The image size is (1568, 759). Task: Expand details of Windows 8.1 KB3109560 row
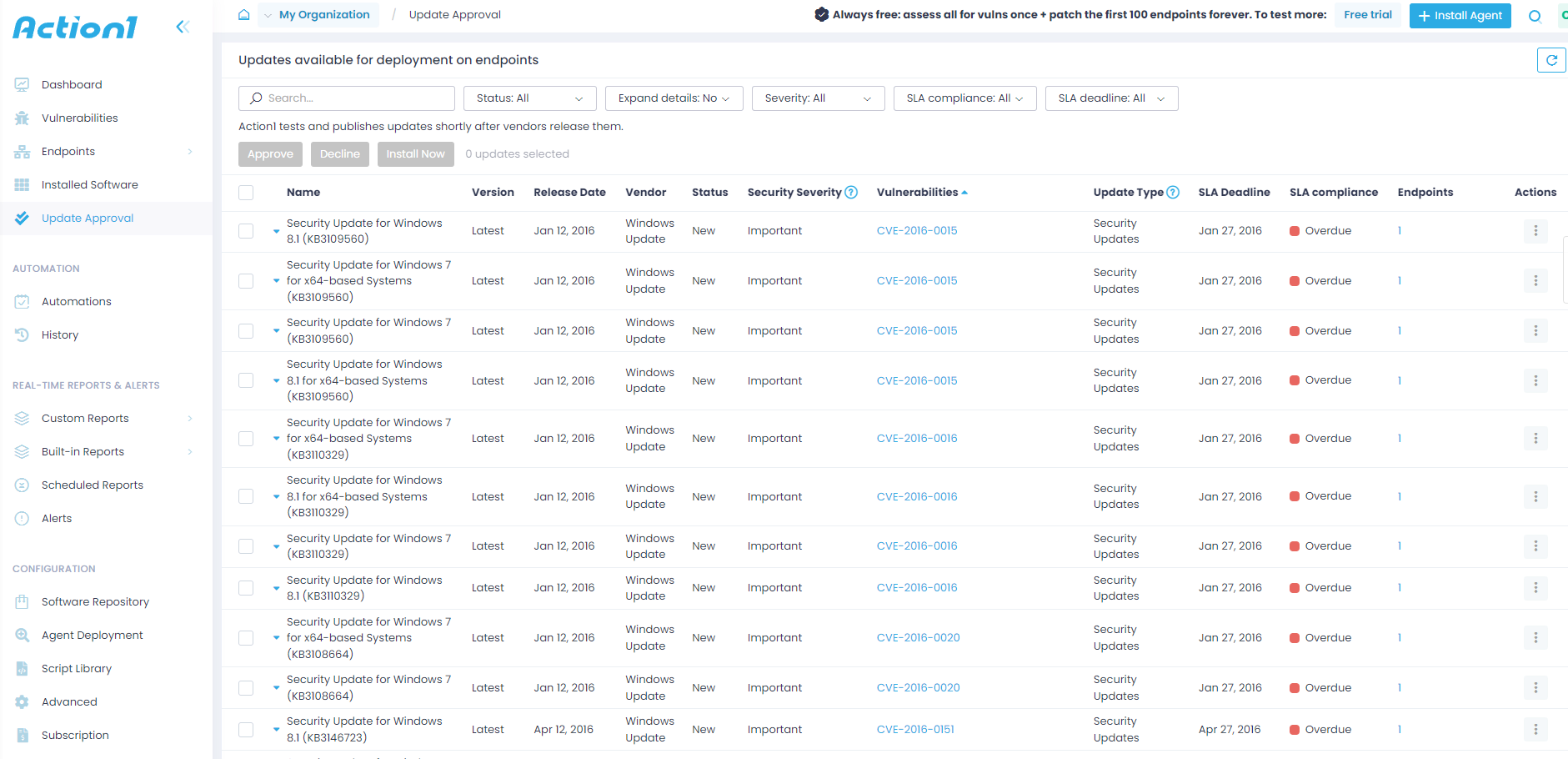pos(277,231)
